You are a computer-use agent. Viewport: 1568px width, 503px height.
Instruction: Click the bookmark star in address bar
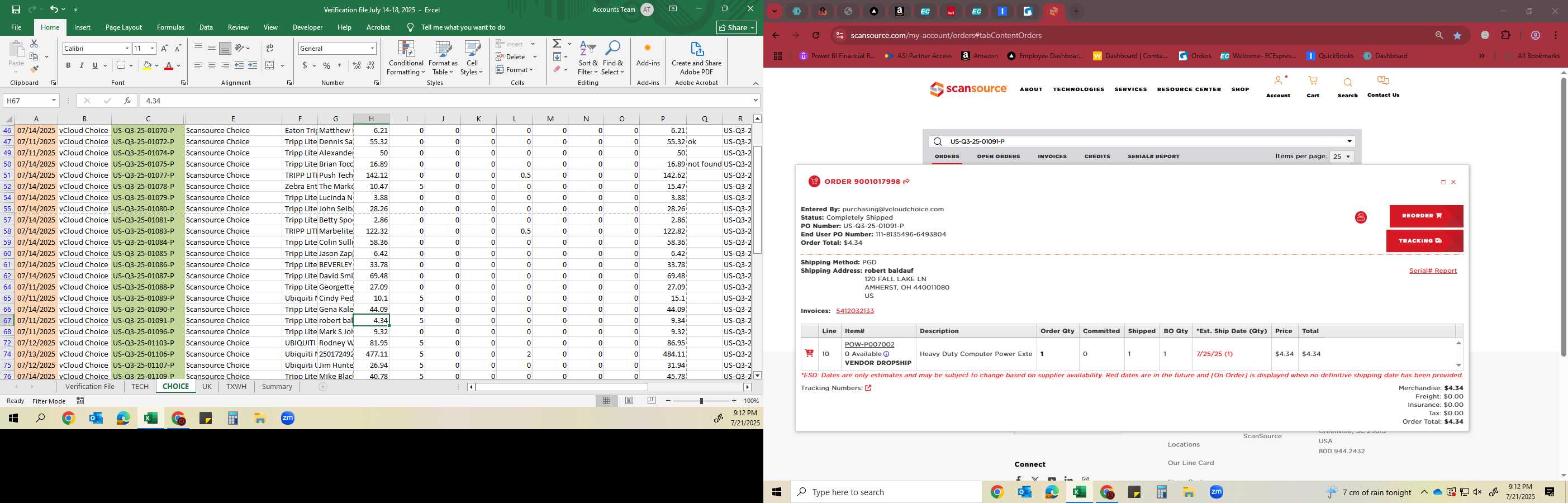[x=1457, y=35]
